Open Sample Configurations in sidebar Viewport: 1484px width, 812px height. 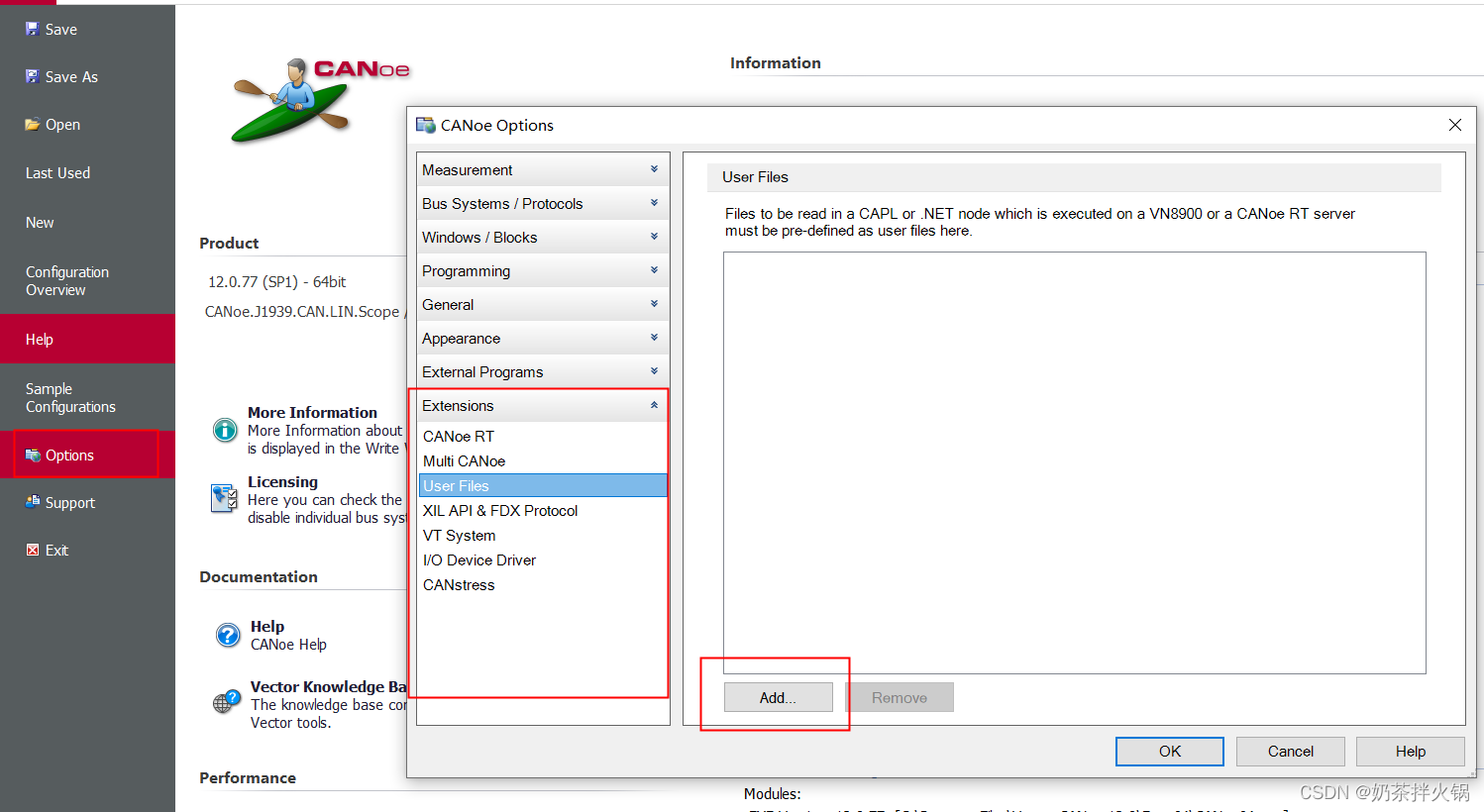coord(87,397)
